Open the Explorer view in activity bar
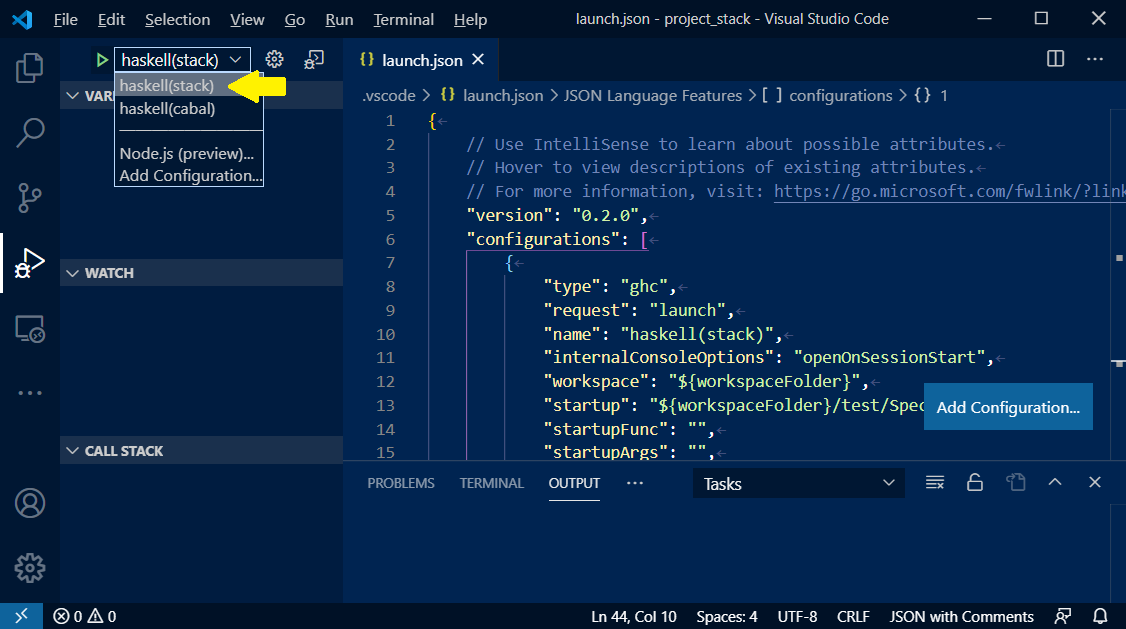 point(29,68)
